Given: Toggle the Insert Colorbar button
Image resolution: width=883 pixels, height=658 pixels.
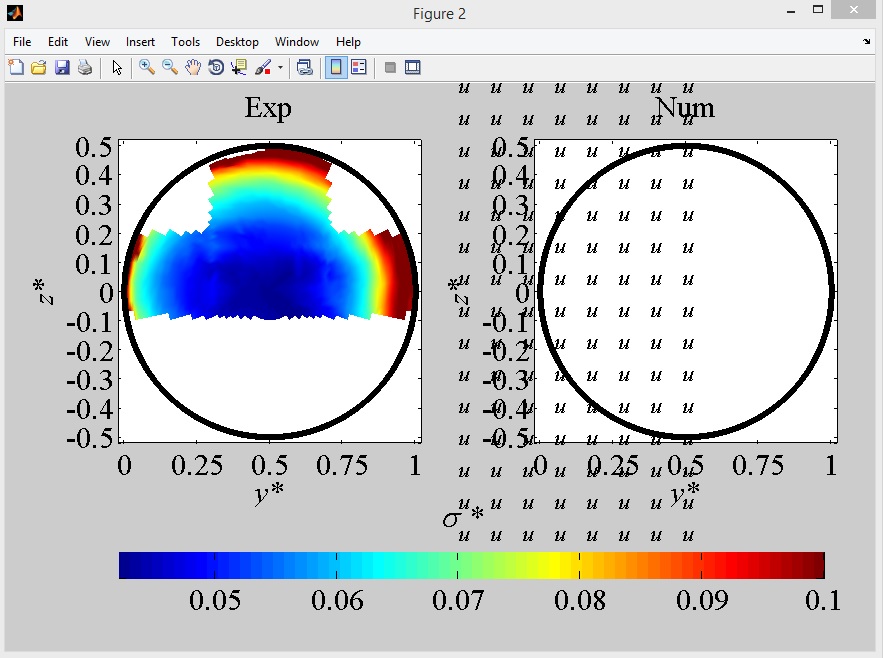Looking at the screenshot, I should [x=336, y=68].
